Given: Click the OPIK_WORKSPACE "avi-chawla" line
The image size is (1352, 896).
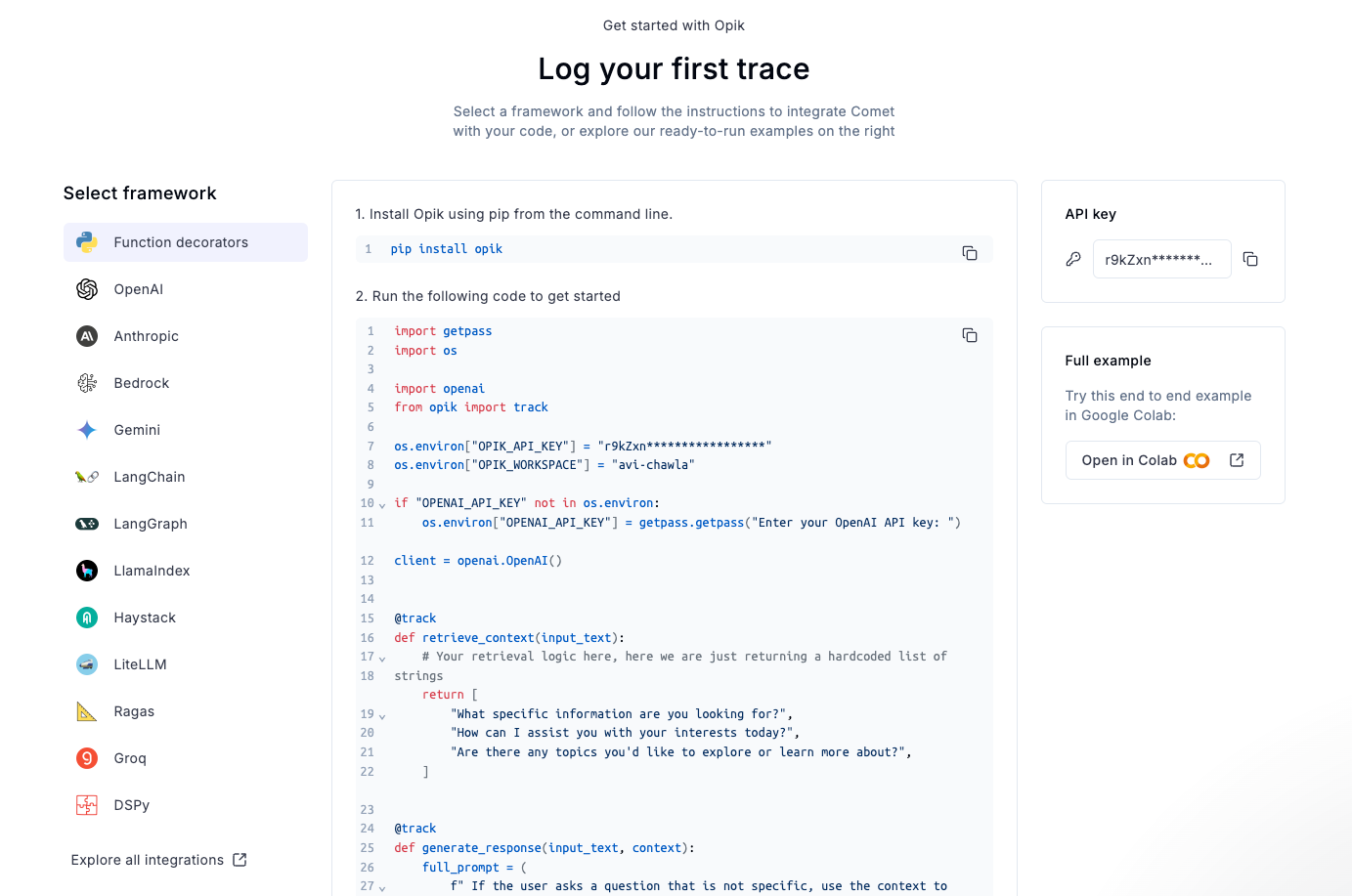Looking at the screenshot, I should (x=545, y=465).
